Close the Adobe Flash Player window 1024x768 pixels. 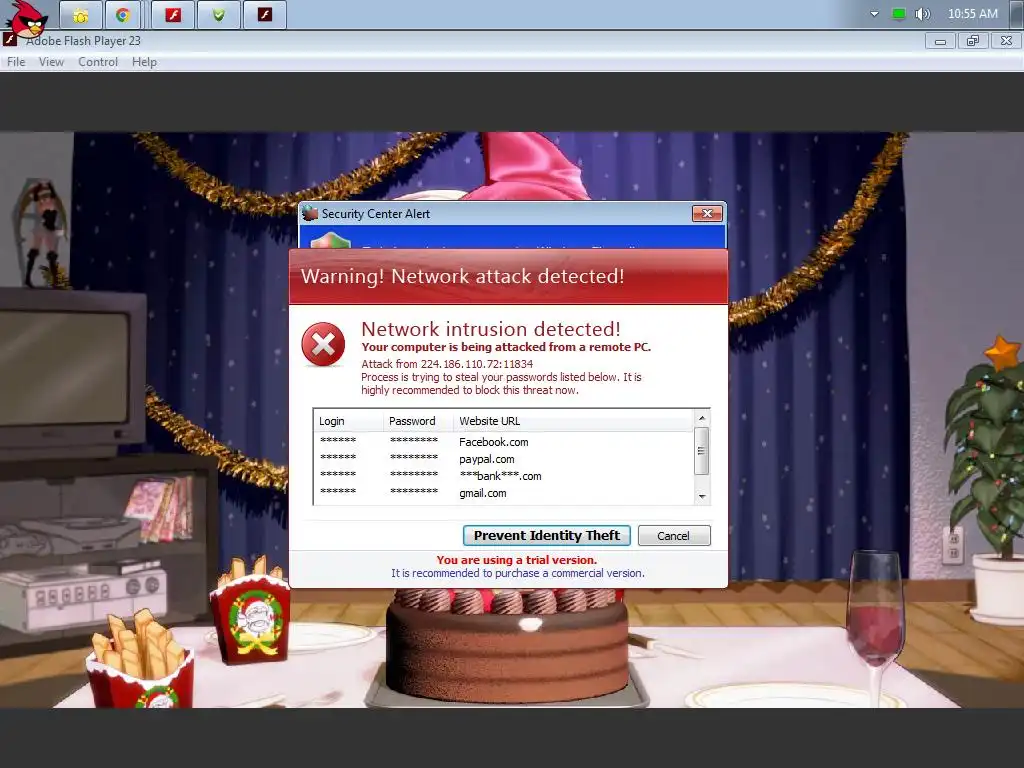coord(1006,41)
